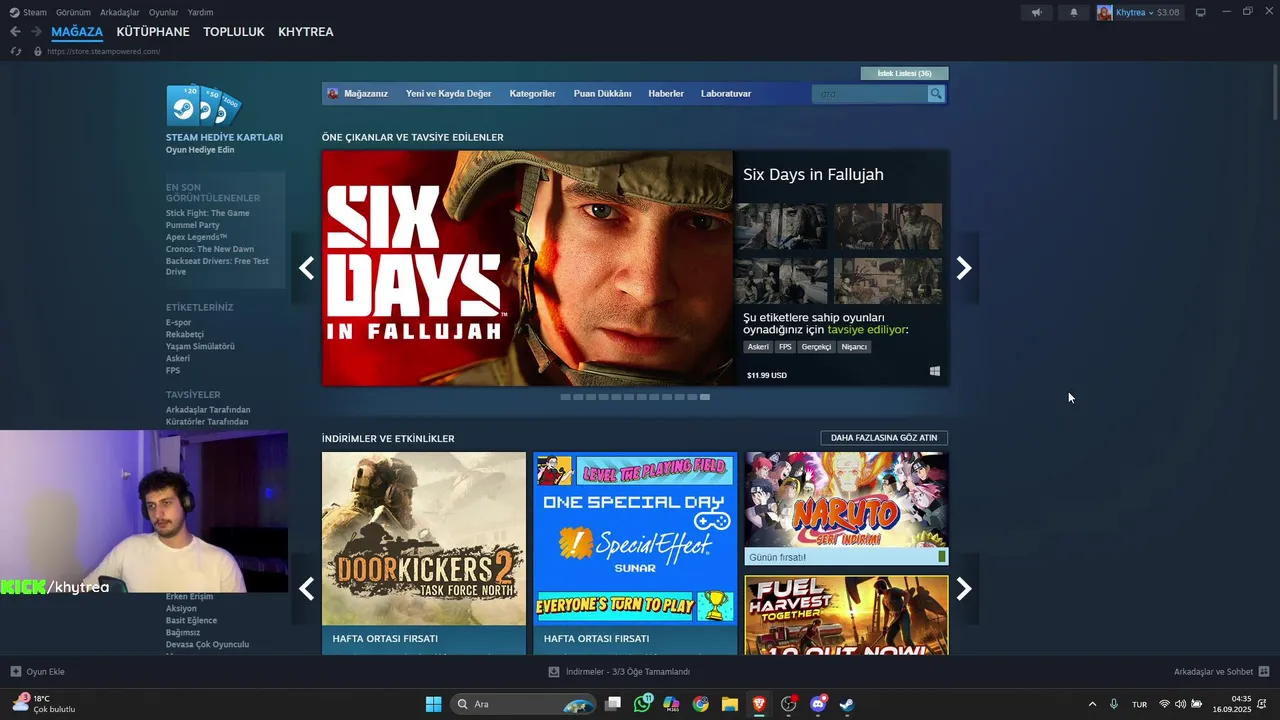Open the Windows Start menu
This screenshot has height=720, width=1280.
(433, 704)
